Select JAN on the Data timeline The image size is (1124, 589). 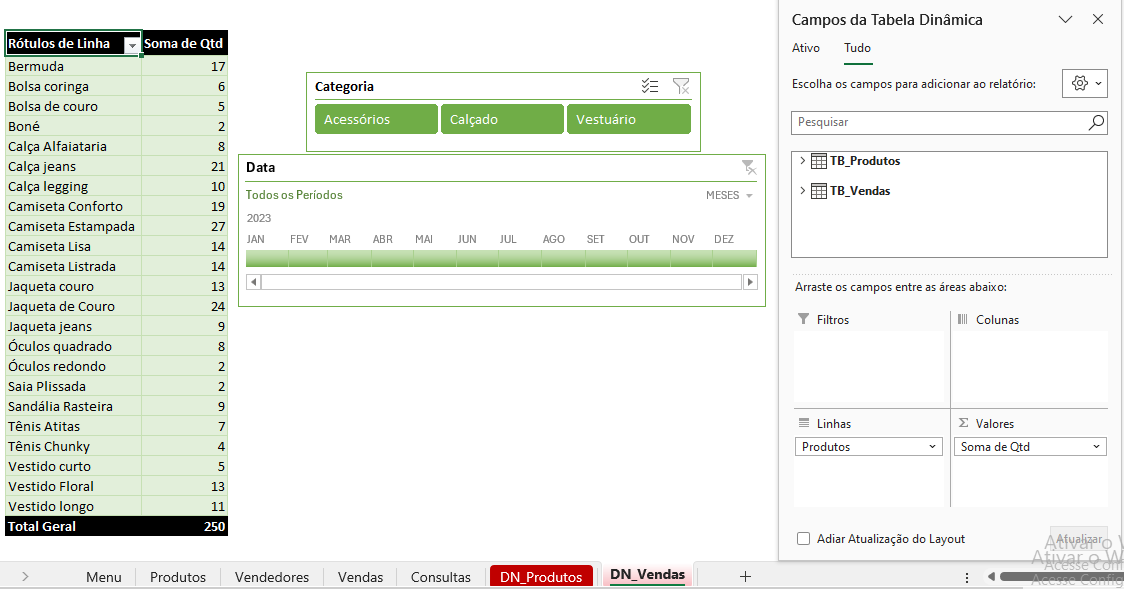267,259
